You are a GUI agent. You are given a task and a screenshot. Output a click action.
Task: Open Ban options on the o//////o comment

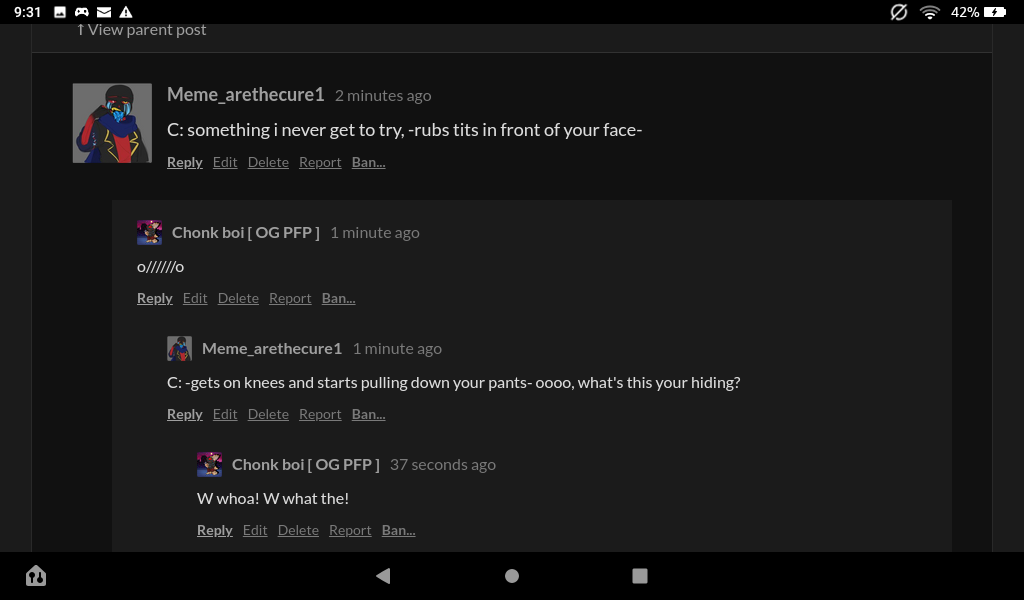[x=338, y=298]
